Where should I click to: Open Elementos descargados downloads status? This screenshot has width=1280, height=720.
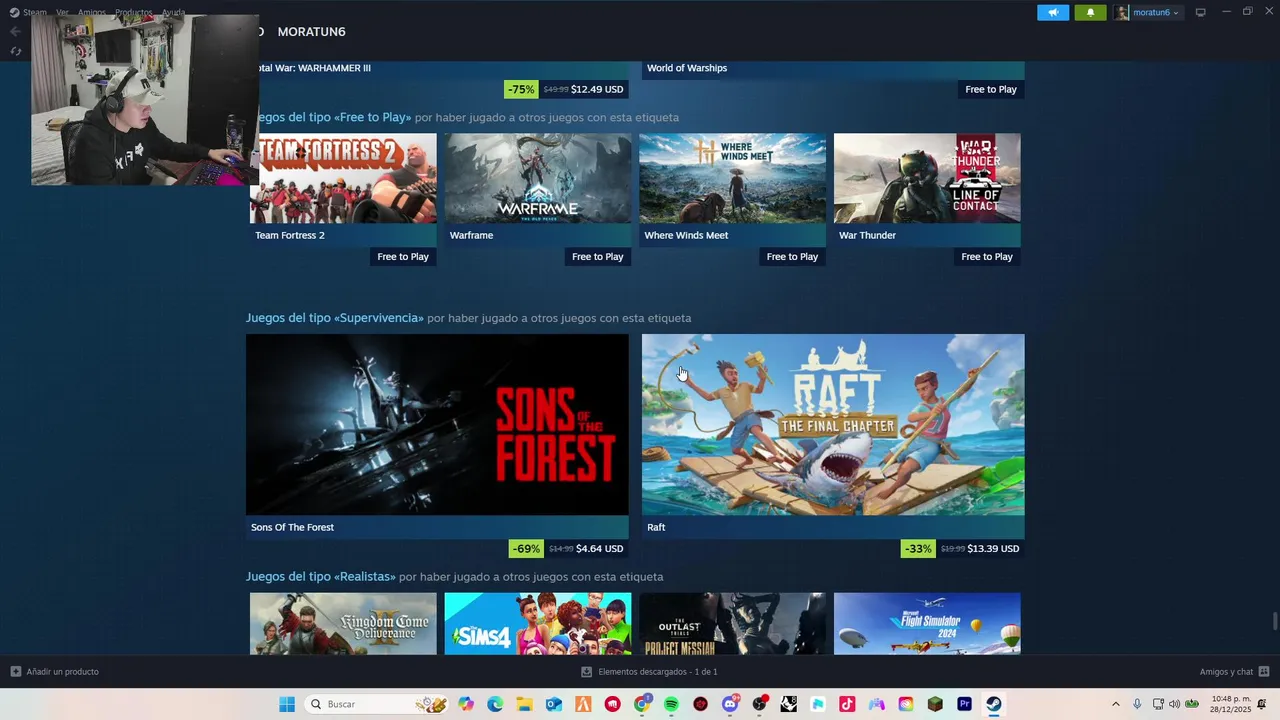coord(649,672)
